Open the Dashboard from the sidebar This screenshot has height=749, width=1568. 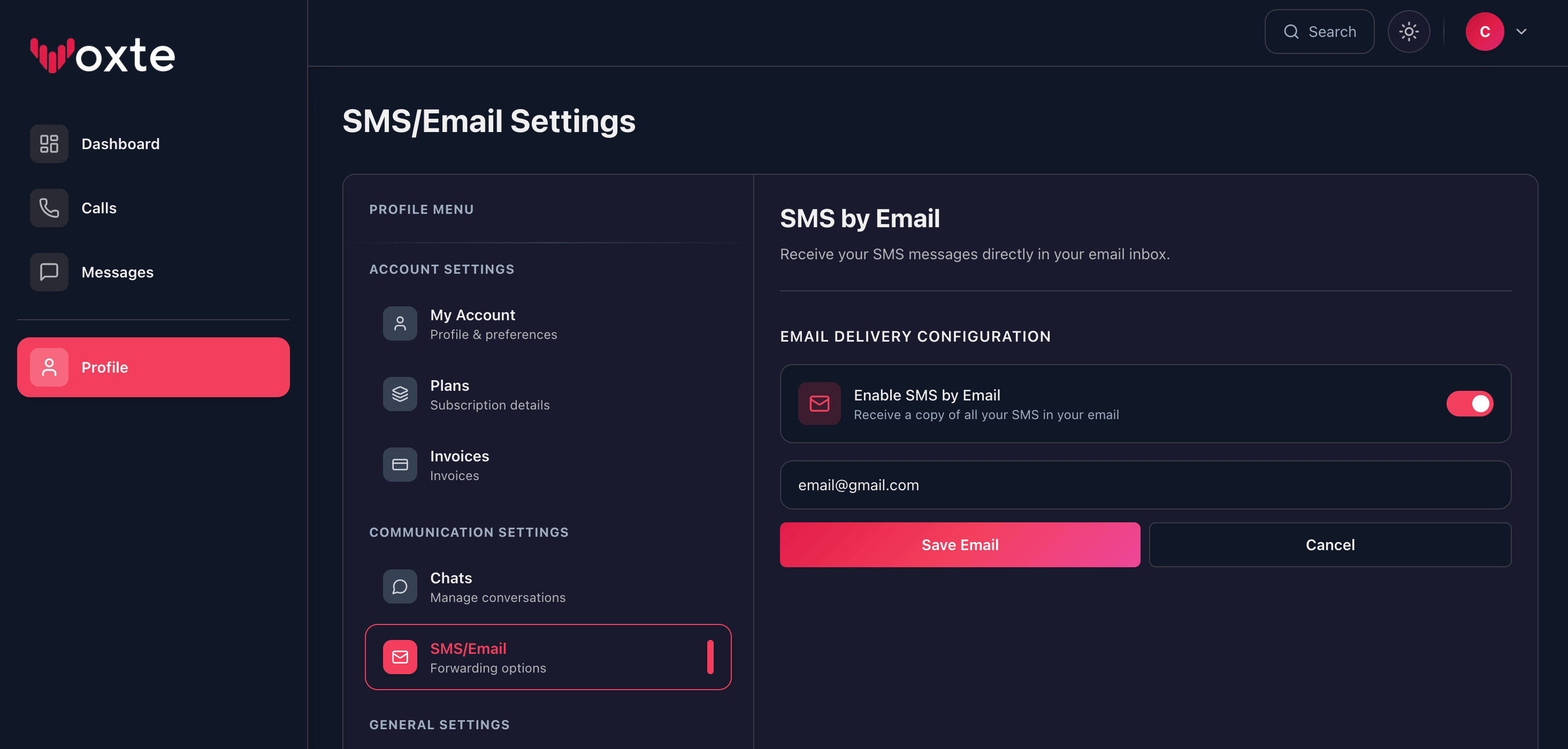click(120, 144)
